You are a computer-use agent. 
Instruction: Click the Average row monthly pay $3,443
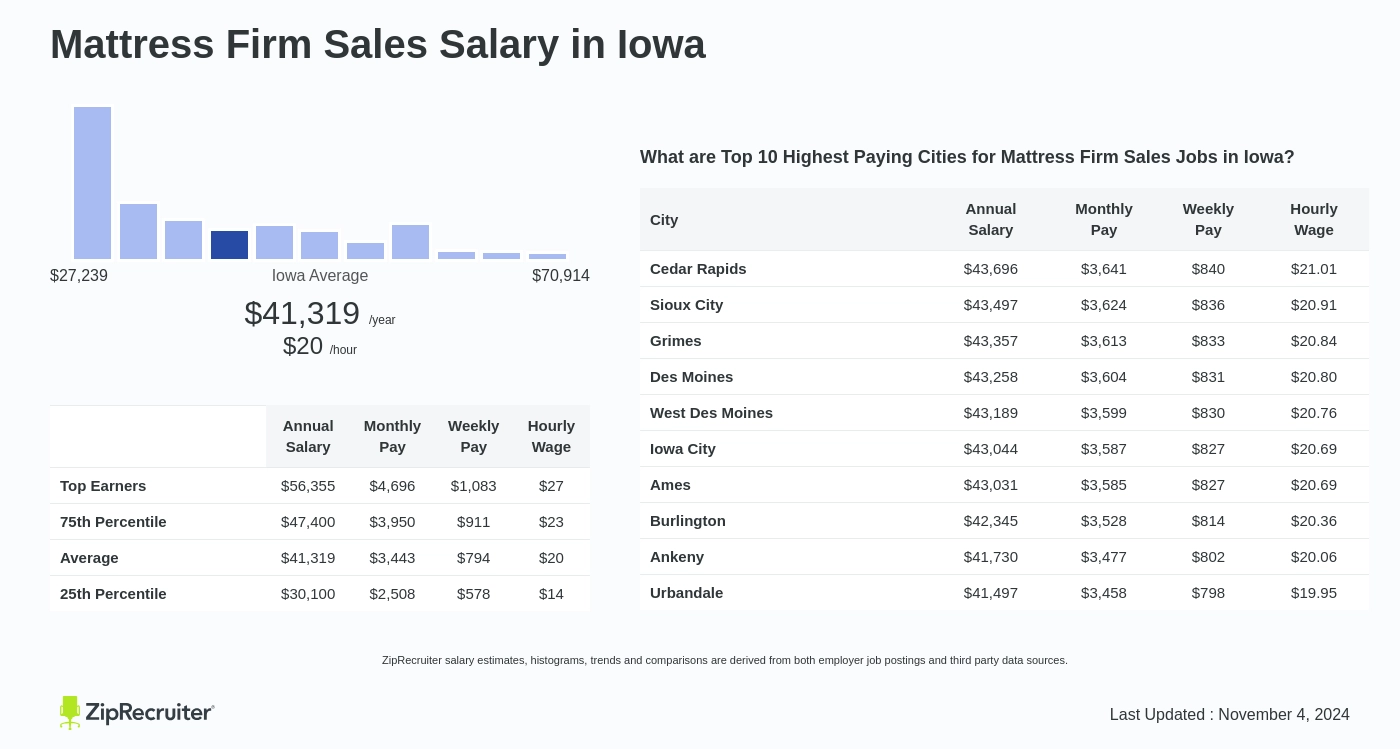(x=392, y=558)
